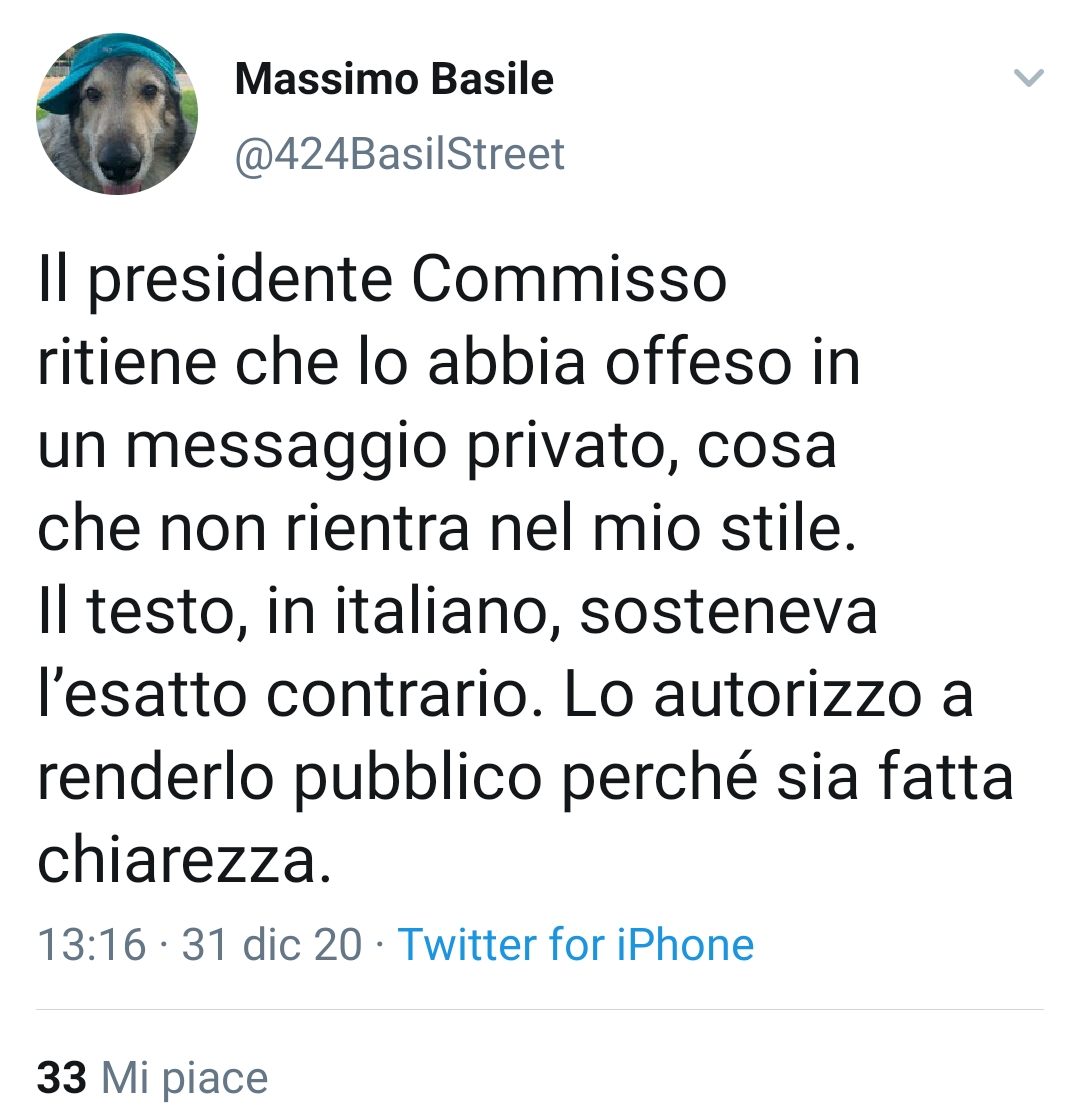Viewport: 1080px width, 1115px height.
Task: Open Massimo Basile's profile picture
Action: 117,114
